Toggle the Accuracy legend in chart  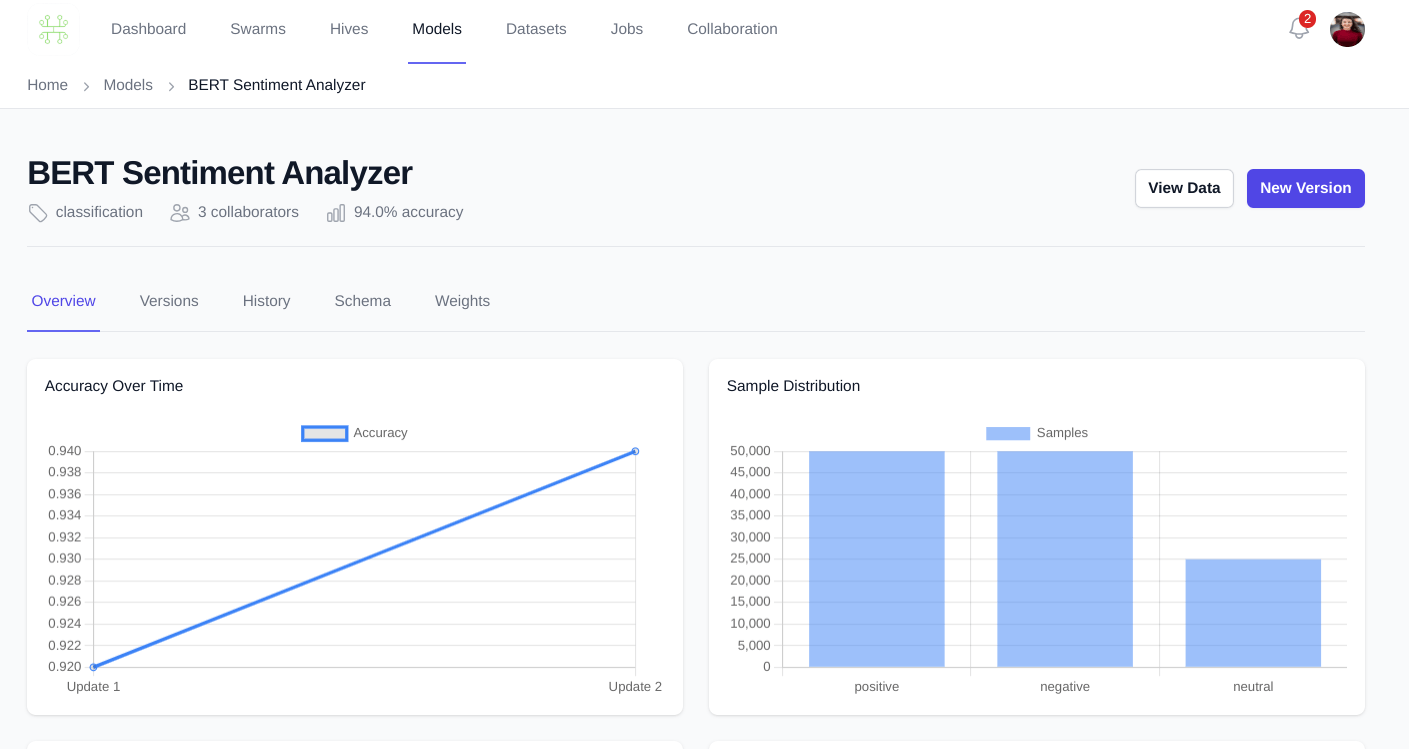pos(355,433)
